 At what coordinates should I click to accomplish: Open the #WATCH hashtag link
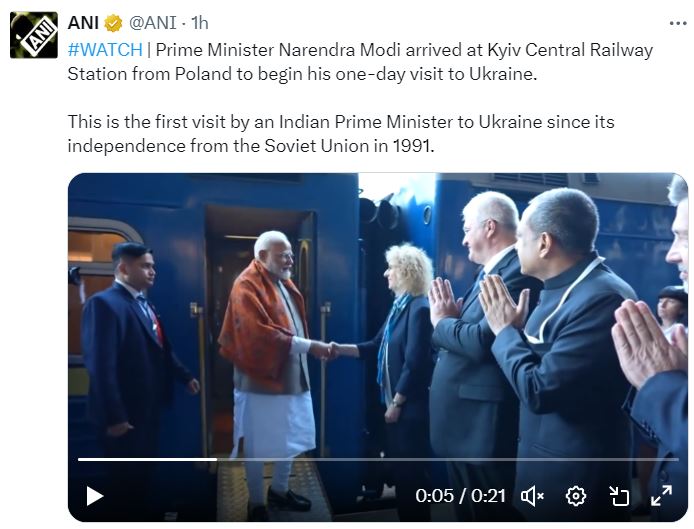coord(105,50)
